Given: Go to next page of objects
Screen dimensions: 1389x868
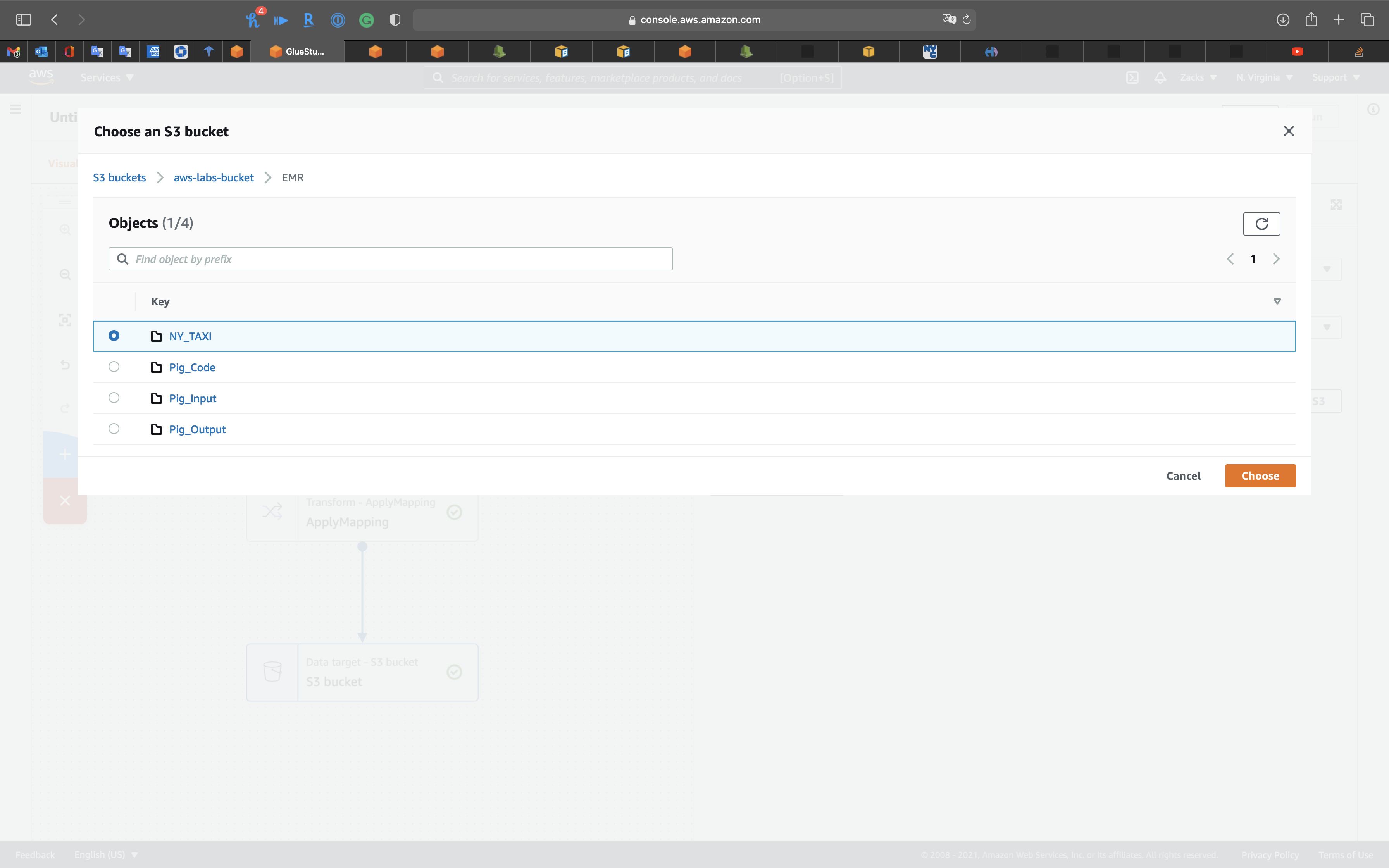Looking at the screenshot, I should (x=1276, y=259).
